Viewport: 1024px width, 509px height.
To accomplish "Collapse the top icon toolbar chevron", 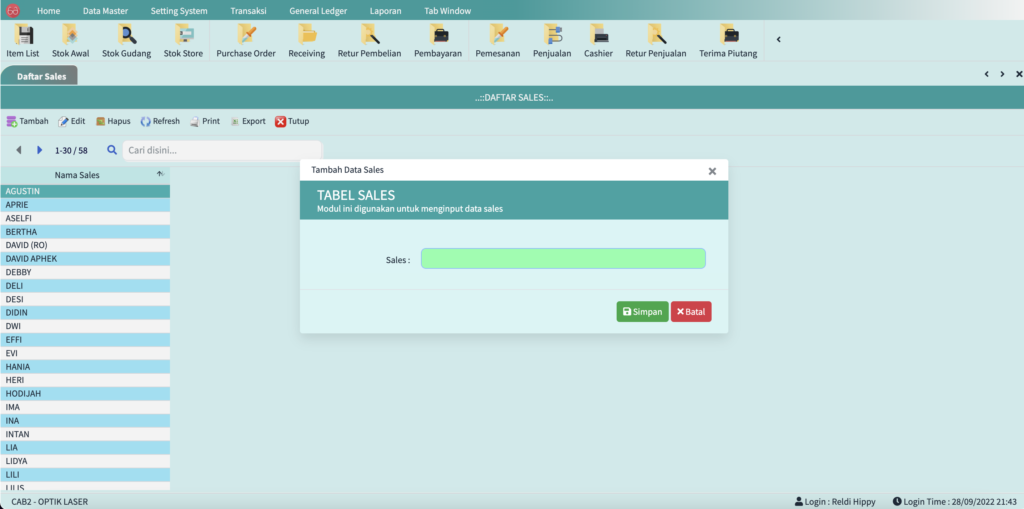I will [x=779, y=40].
